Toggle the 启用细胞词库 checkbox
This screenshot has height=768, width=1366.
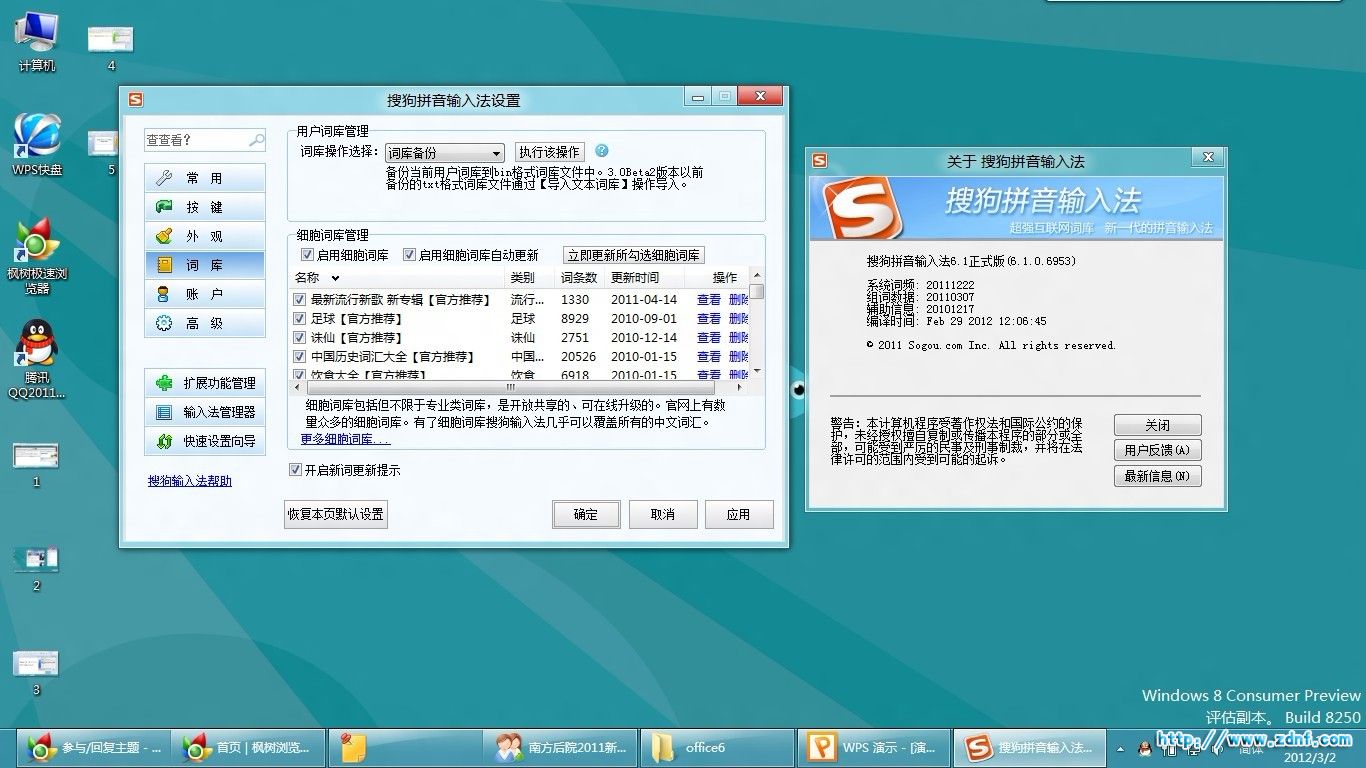point(308,255)
